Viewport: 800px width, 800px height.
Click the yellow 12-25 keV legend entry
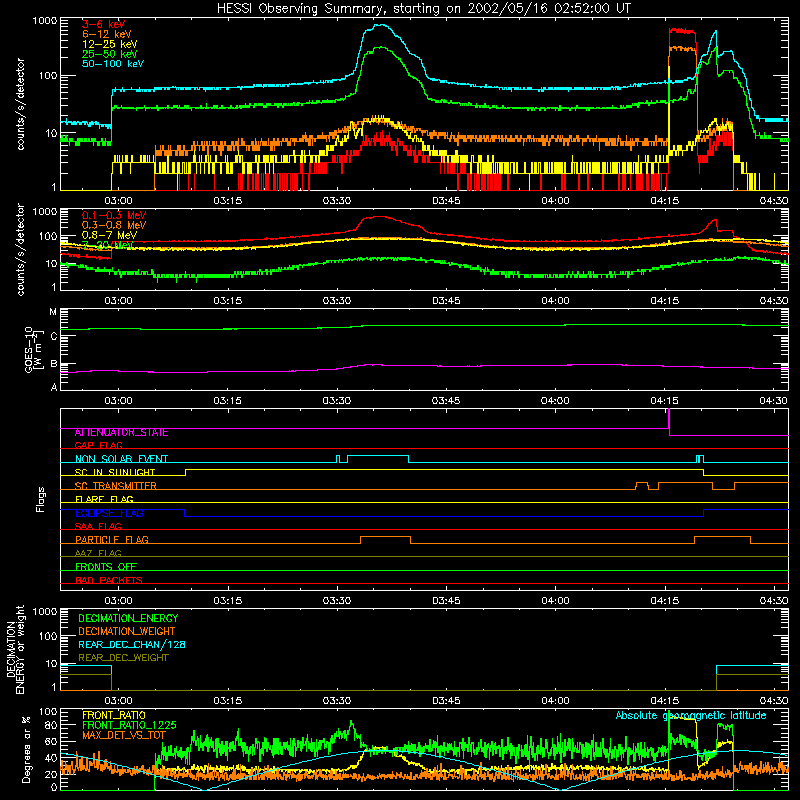(109, 44)
